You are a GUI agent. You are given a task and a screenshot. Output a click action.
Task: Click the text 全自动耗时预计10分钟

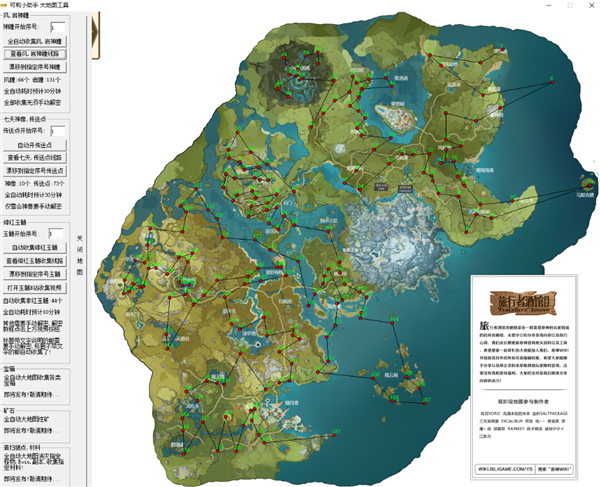pos(32,312)
